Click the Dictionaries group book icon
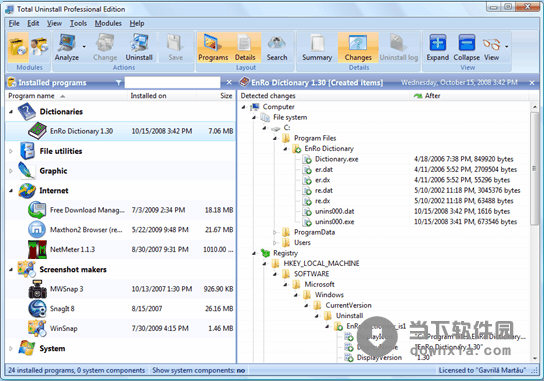This screenshot has width=544, height=381. 27,112
